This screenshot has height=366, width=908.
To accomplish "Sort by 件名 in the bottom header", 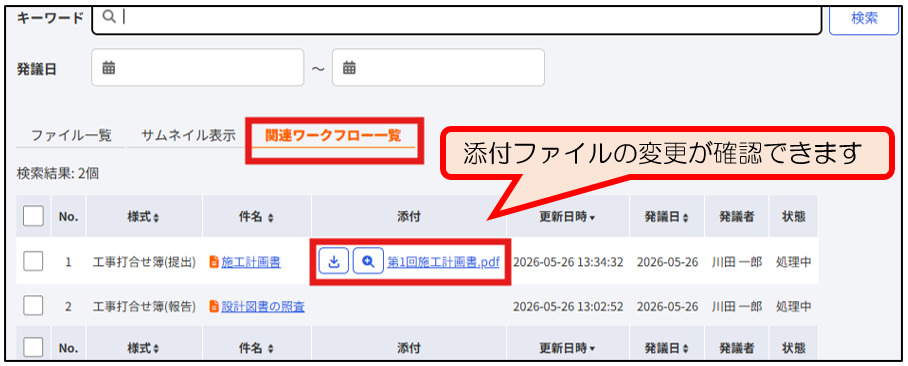I will pos(257,347).
